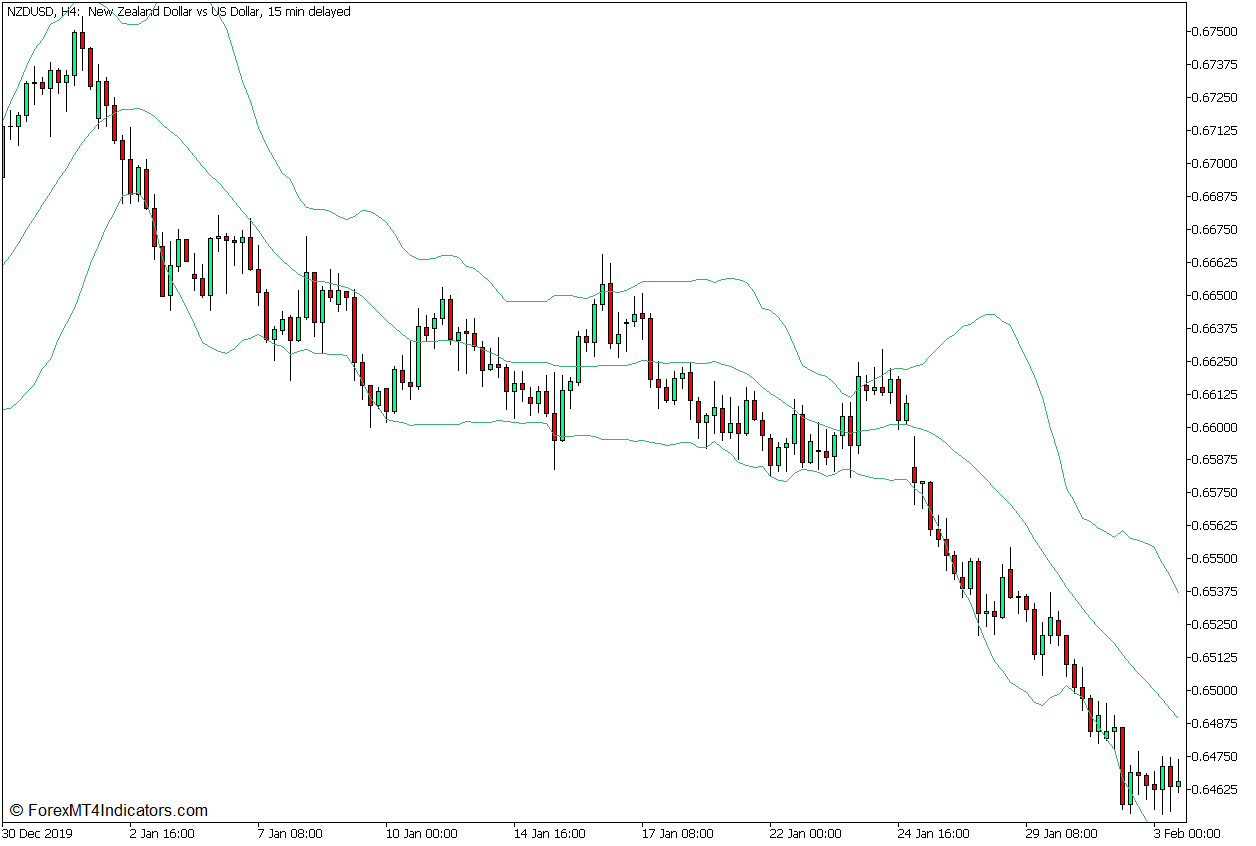Click the copyright symbol before ForexMT4Indicators.com
1256x846 pixels.
(x=14, y=810)
